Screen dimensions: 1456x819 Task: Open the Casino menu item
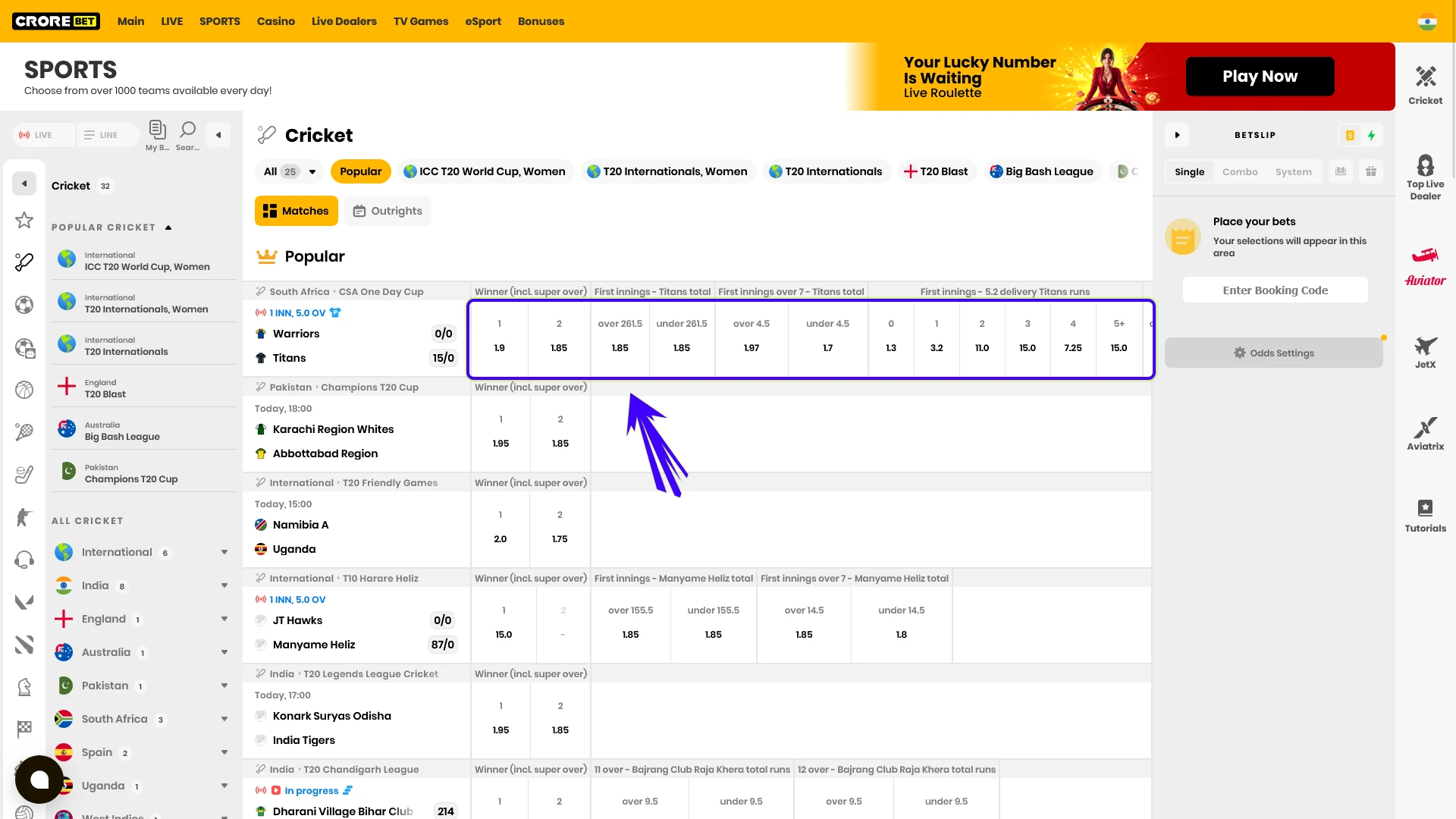(x=275, y=21)
